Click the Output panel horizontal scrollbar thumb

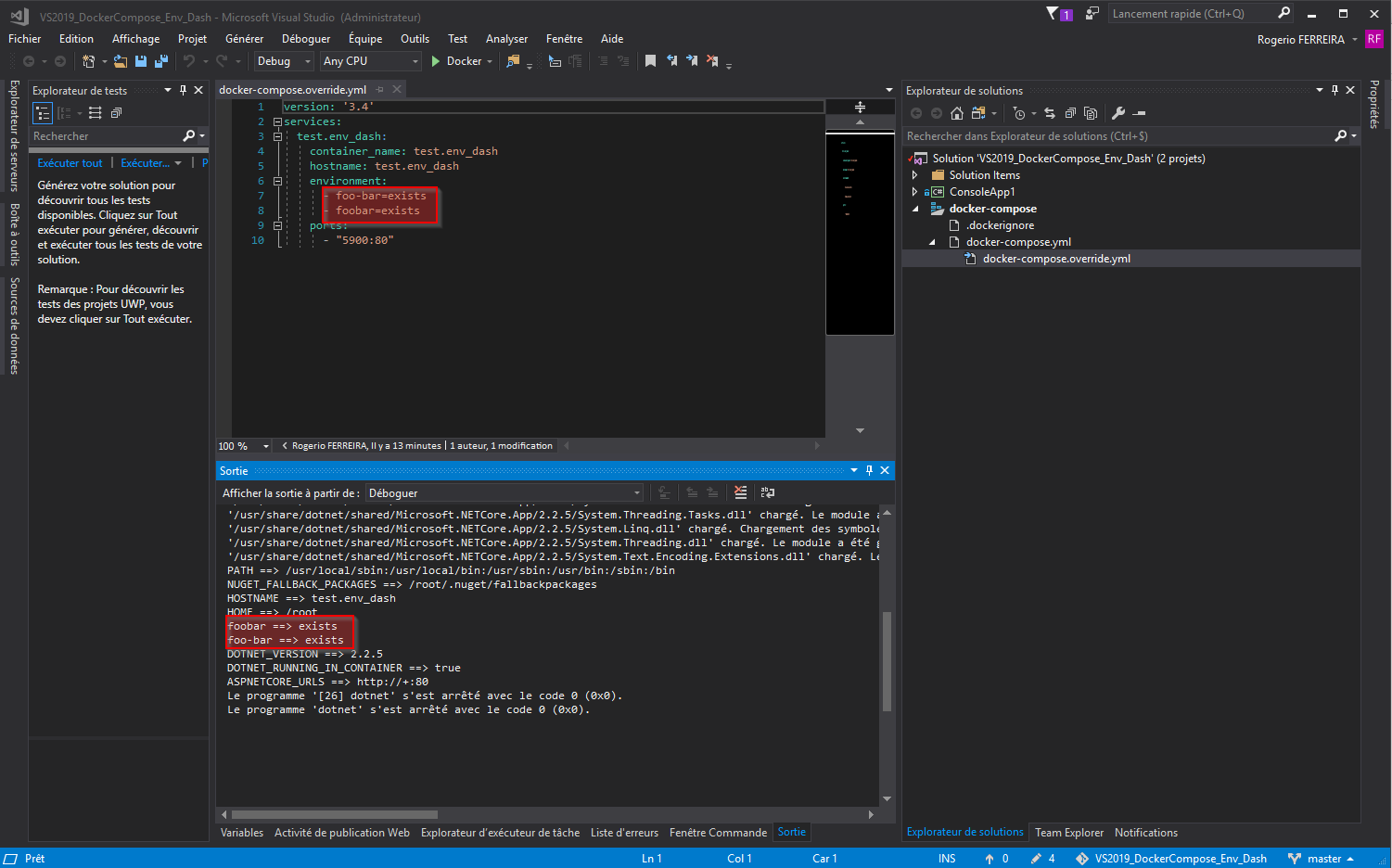point(334,814)
